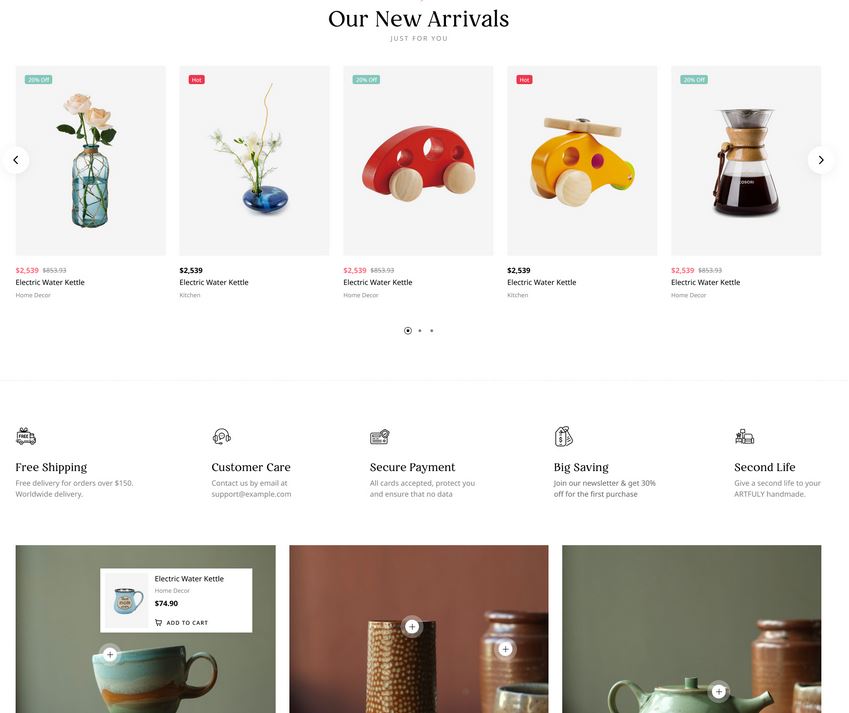Select the first carousel pagination dot
The width and height of the screenshot is (849, 713).
coord(408,331)
